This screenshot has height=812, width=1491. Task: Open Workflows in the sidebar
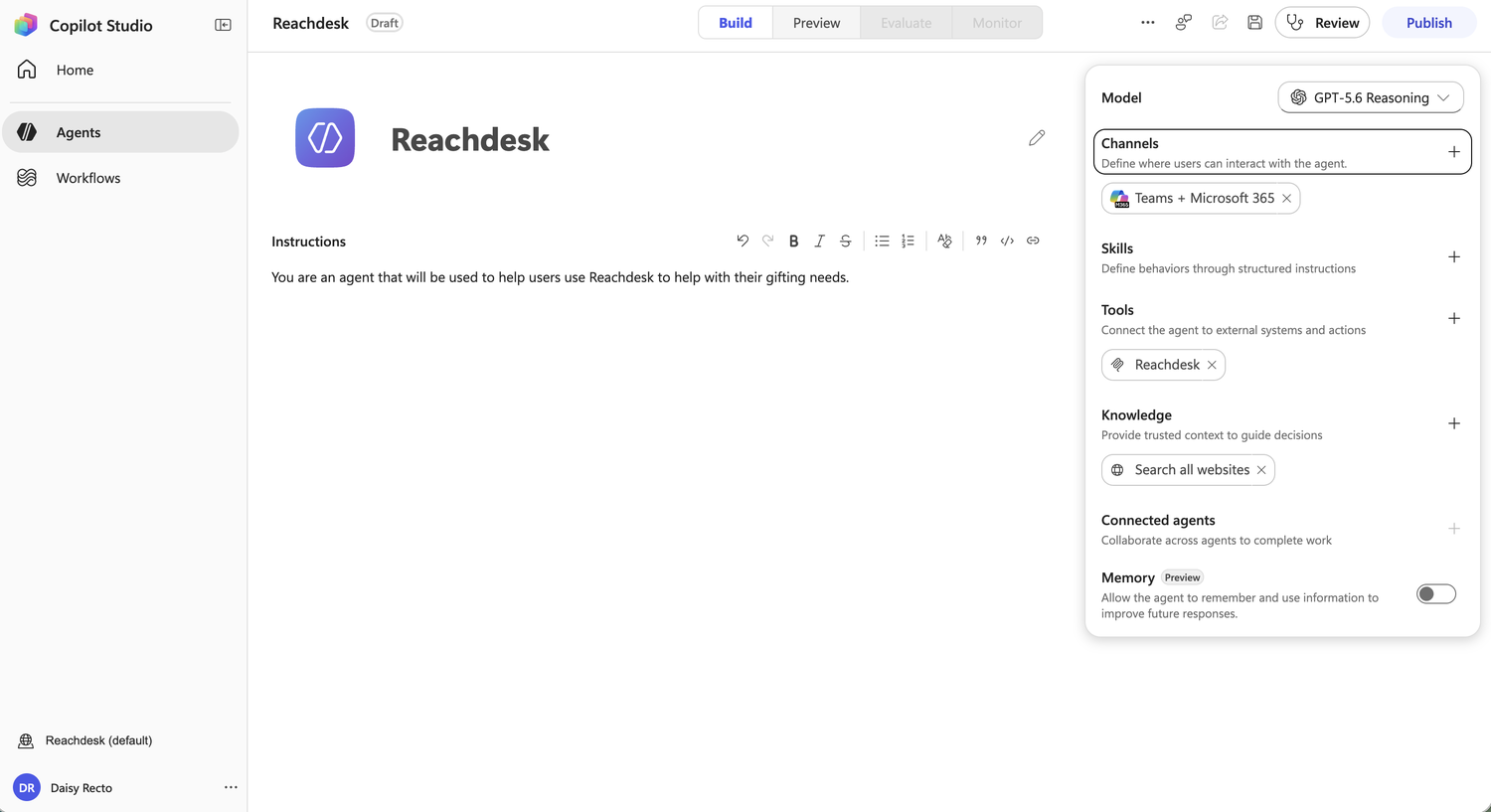click(120, 178)
